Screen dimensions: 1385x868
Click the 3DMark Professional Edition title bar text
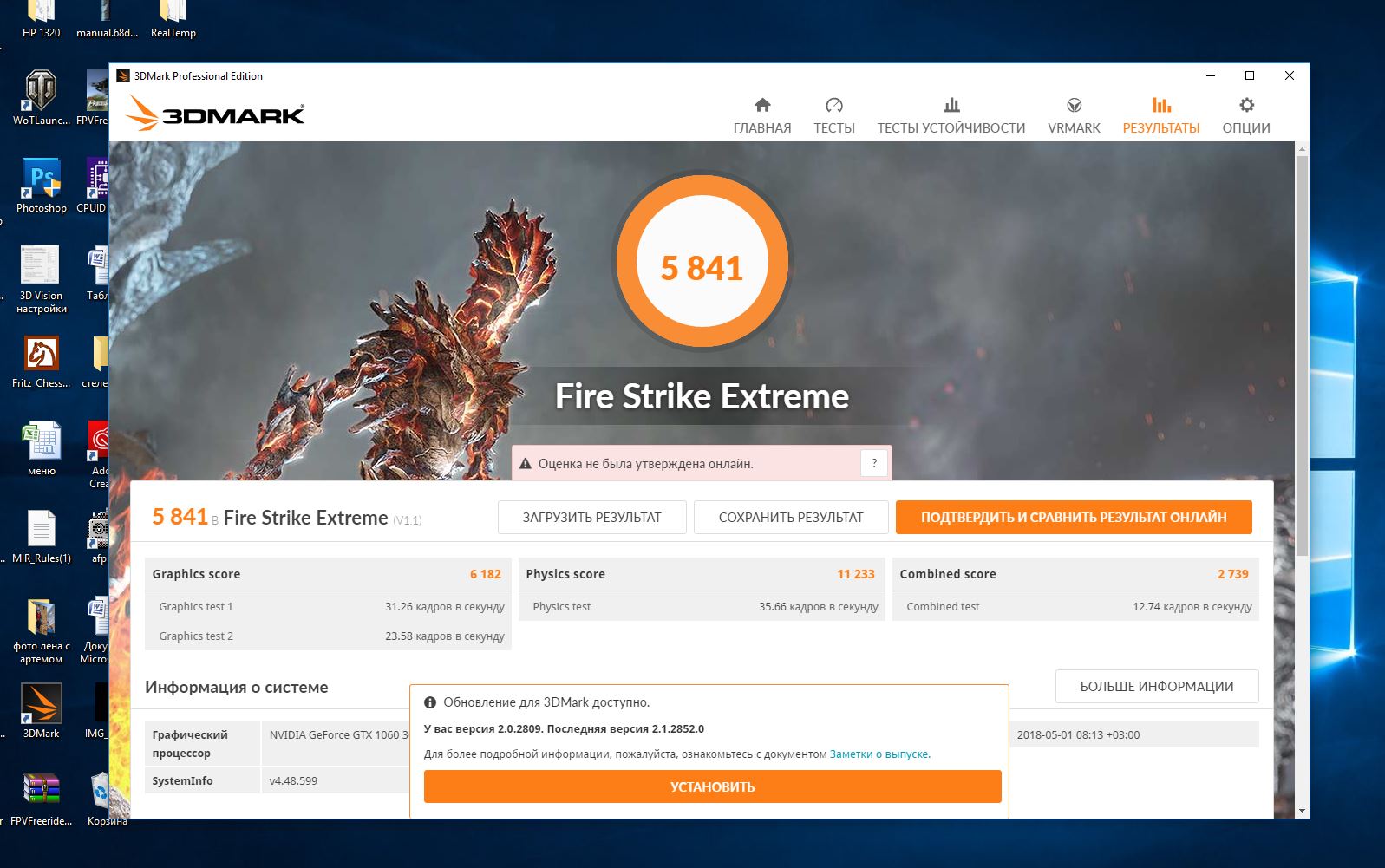click(199, 76)
